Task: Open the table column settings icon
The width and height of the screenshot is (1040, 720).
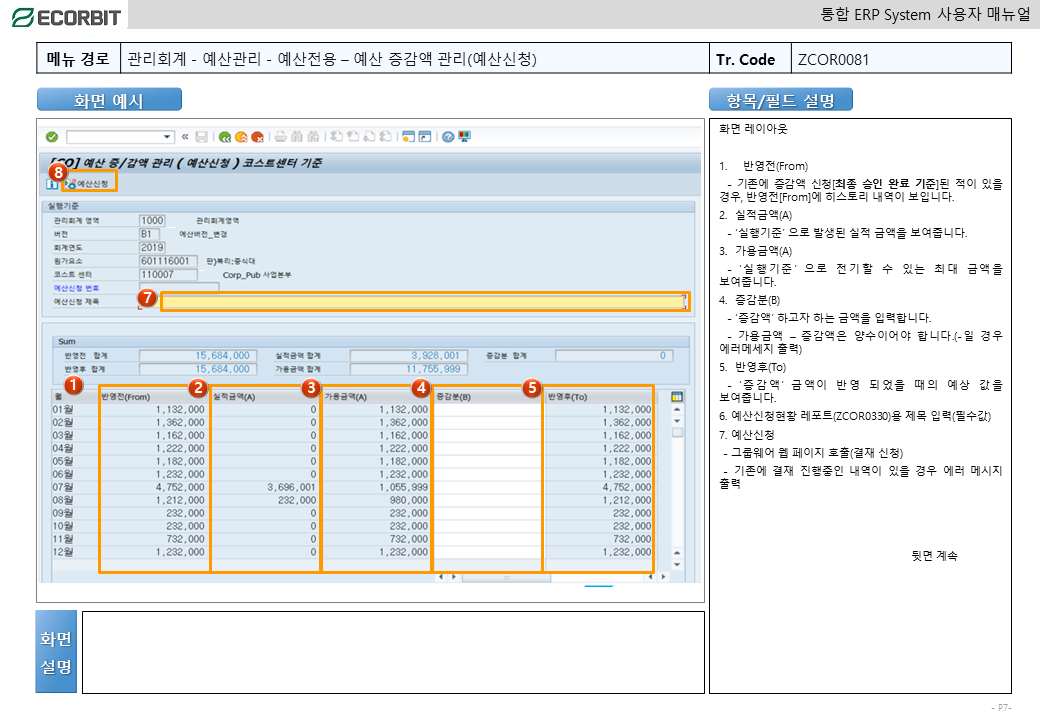Action: click(677, 396)
